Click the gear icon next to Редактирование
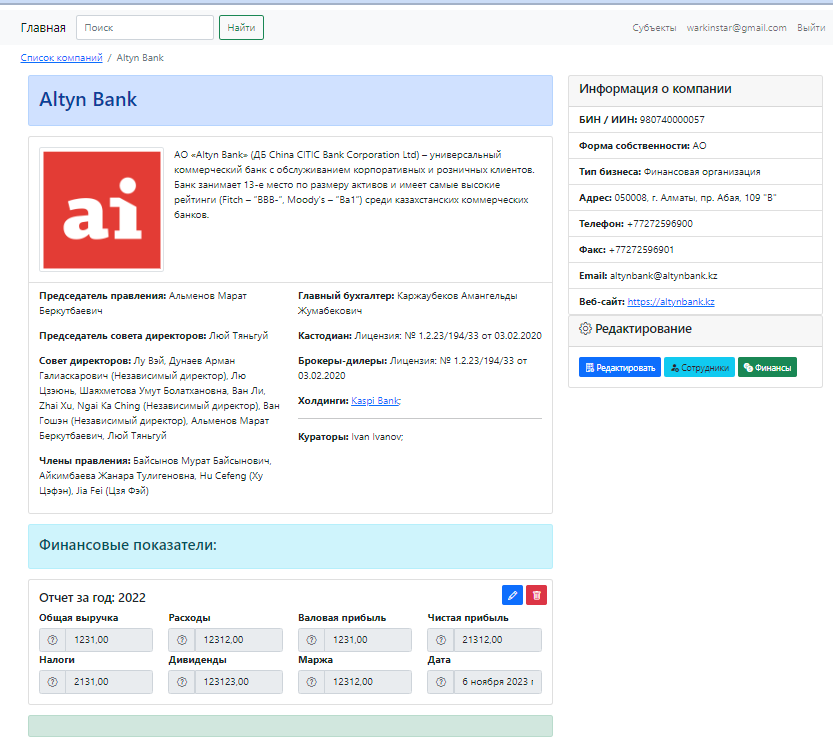Screen dimensions: 833x748 pyautogui.click(x=585, y=329)
